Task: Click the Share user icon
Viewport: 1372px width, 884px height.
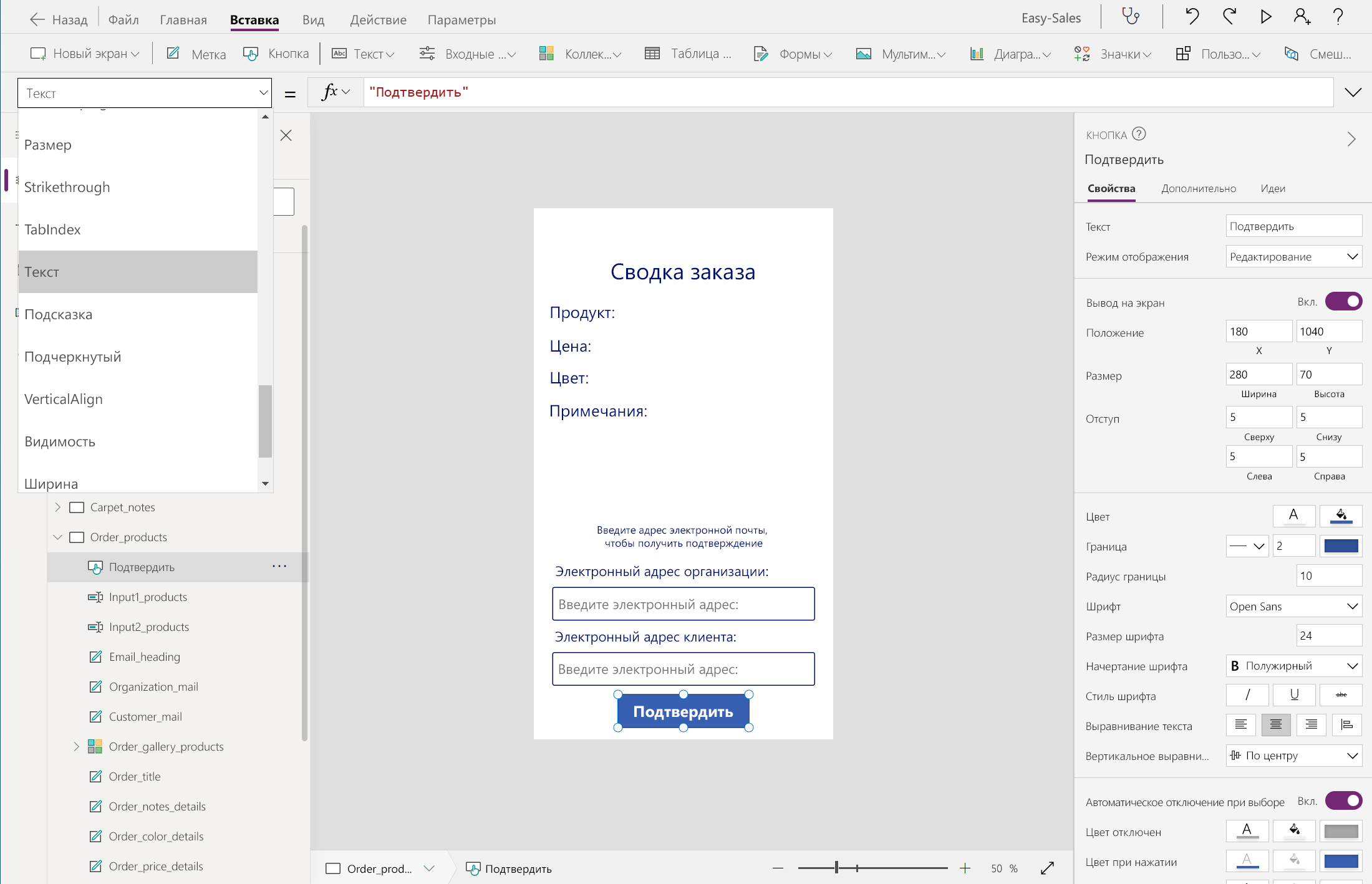Action: 1302,17
